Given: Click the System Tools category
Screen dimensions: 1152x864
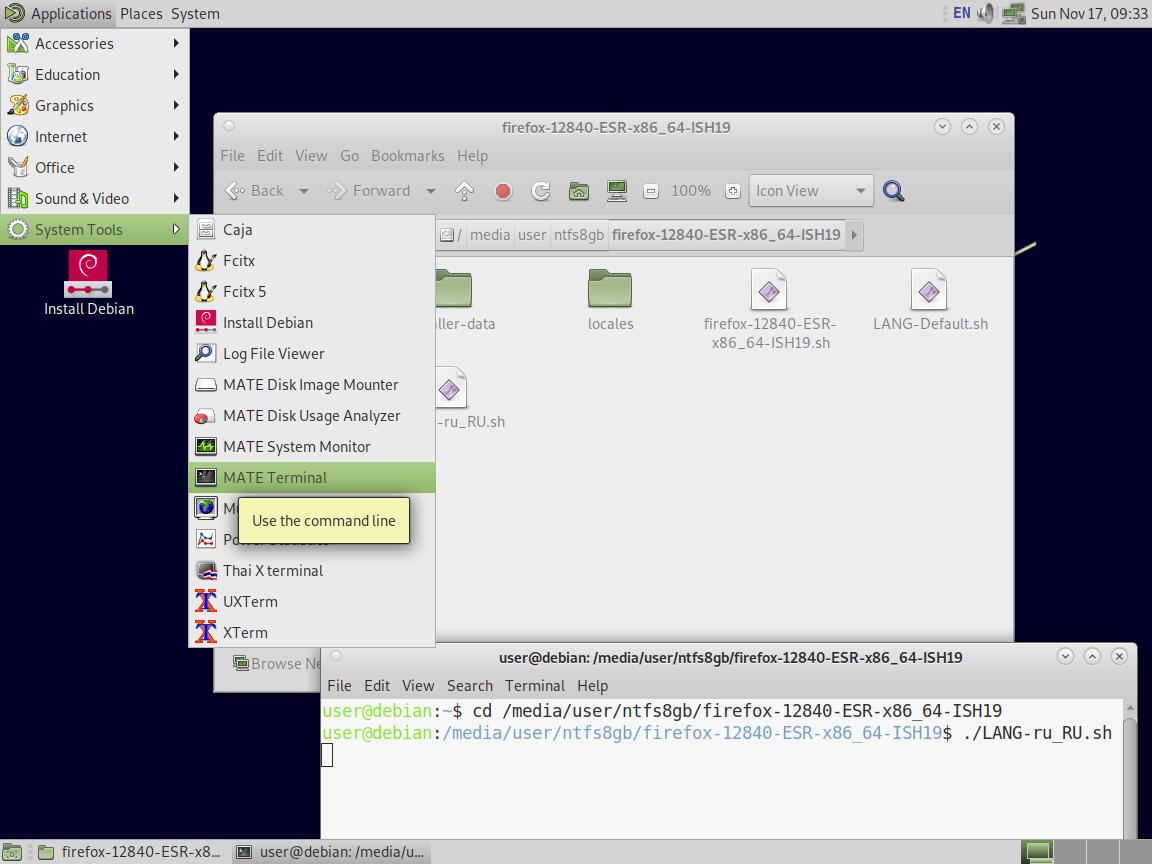Looking at the screenshot, I should (x=94, y=230).
